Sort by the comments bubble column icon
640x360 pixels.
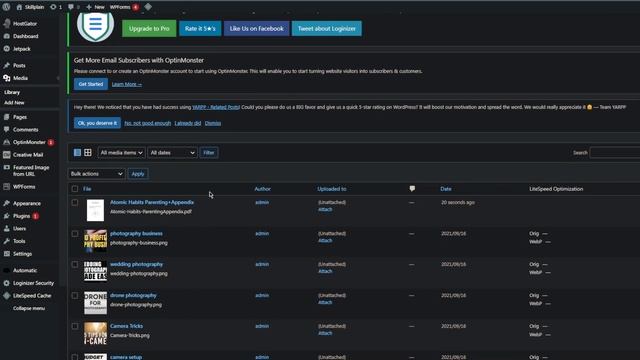pyautogui.click(x=412, y=189)
